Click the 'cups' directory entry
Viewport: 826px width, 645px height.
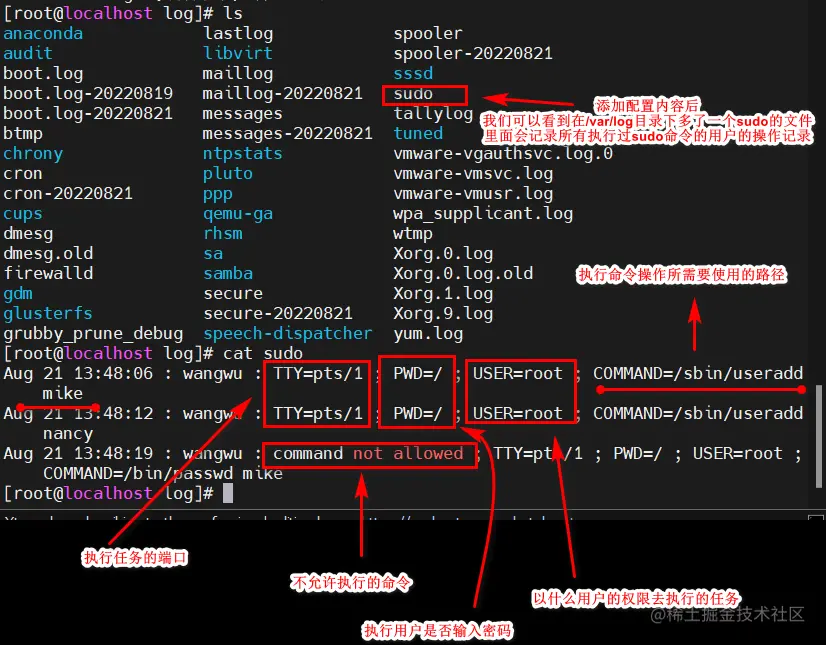pos(23,213)
